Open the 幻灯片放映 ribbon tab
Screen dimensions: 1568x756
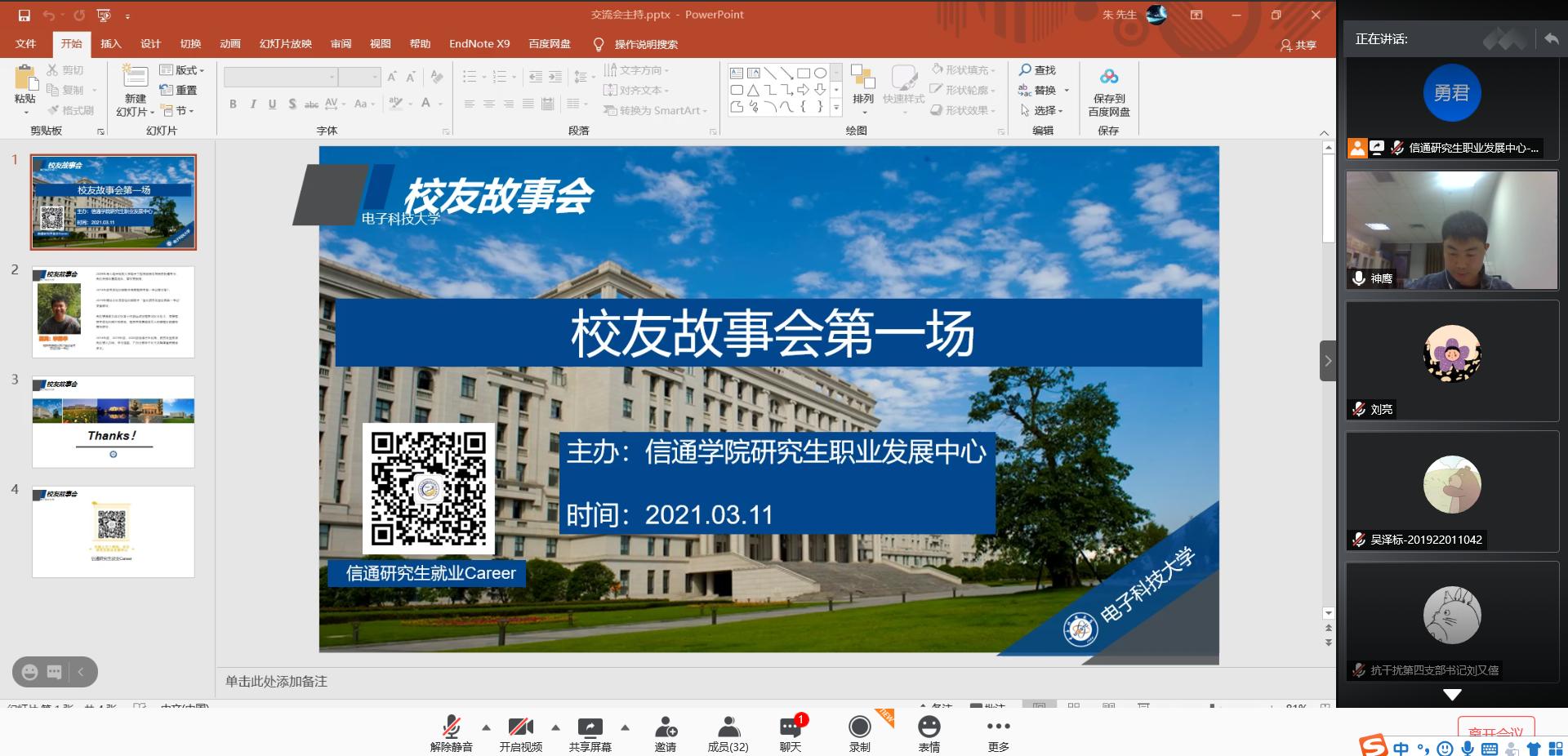pos(285,44)
